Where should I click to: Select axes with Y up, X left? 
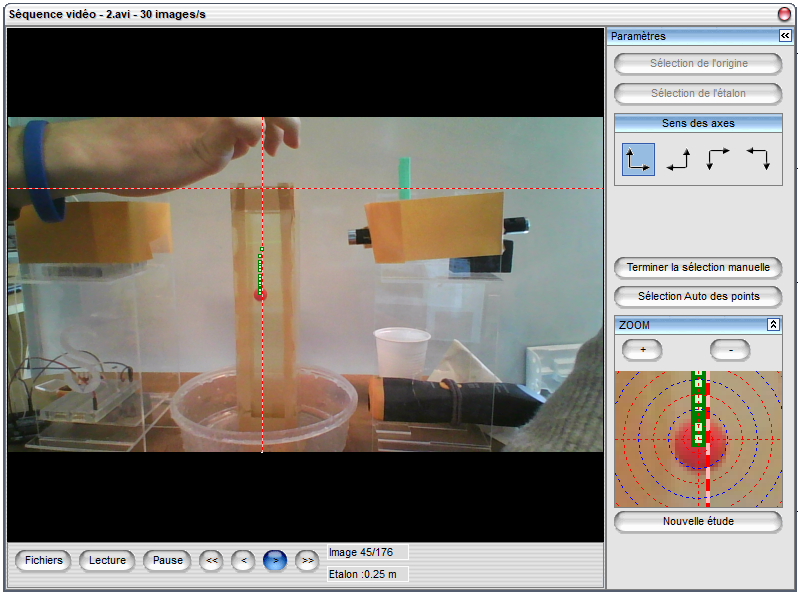tap(678, 159)
